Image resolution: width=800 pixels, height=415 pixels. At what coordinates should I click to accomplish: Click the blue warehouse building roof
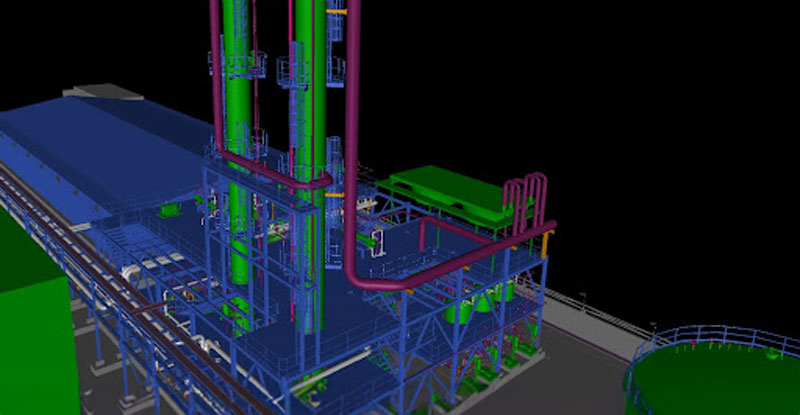[x=110, y=140]
